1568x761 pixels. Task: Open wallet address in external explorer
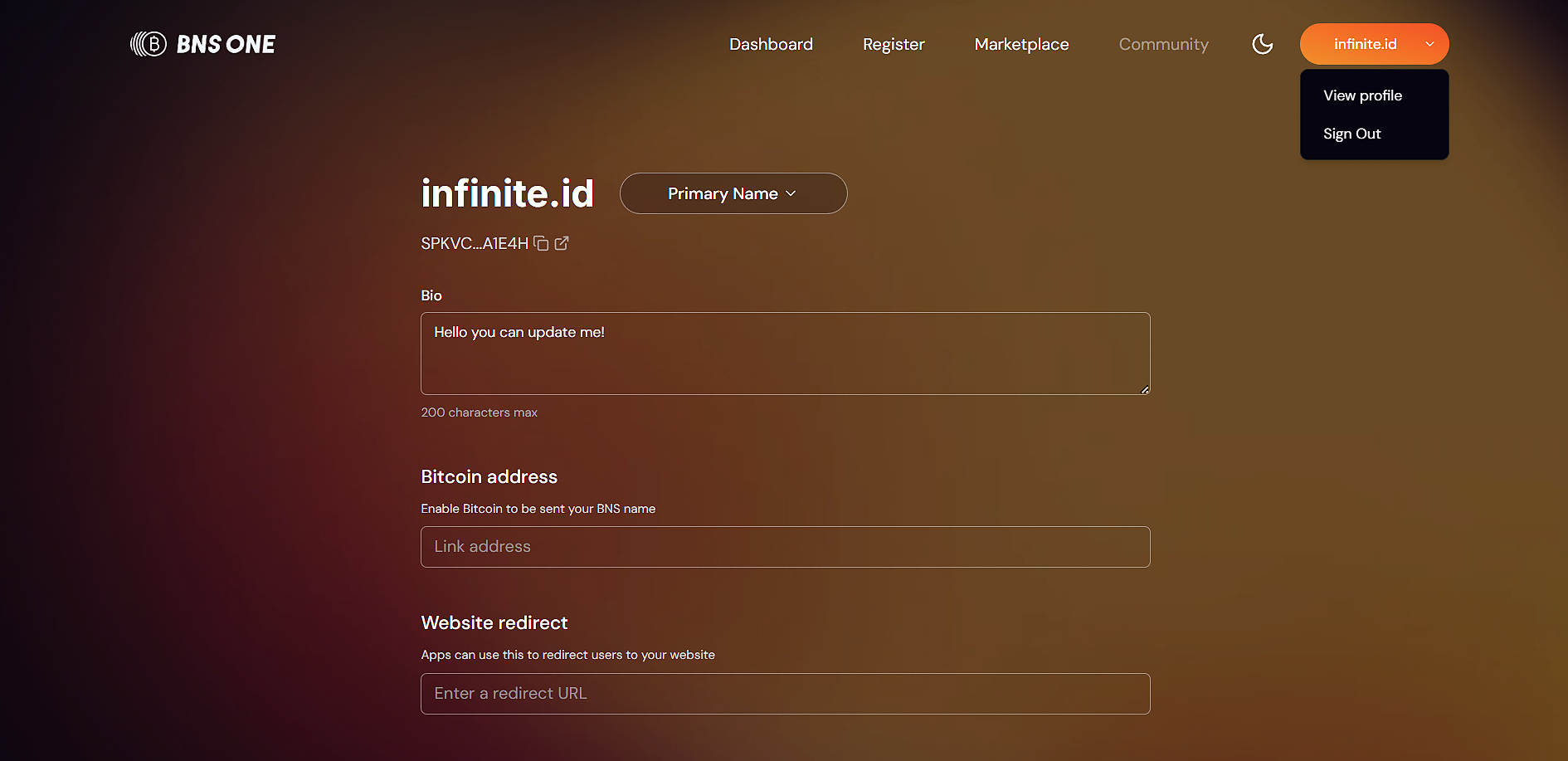tap(562, 243)
